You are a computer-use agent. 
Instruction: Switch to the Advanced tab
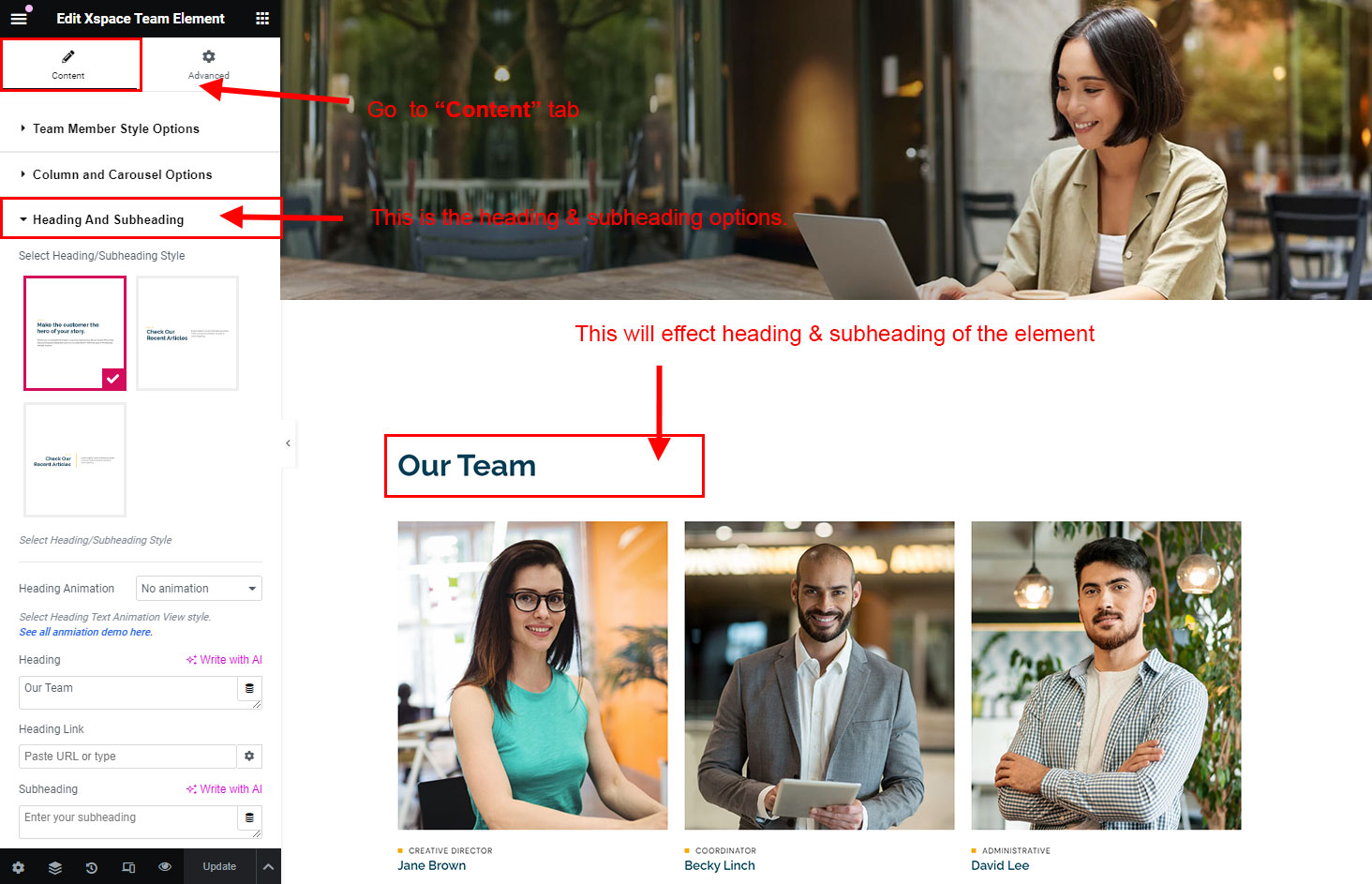[x=209, y=64]
